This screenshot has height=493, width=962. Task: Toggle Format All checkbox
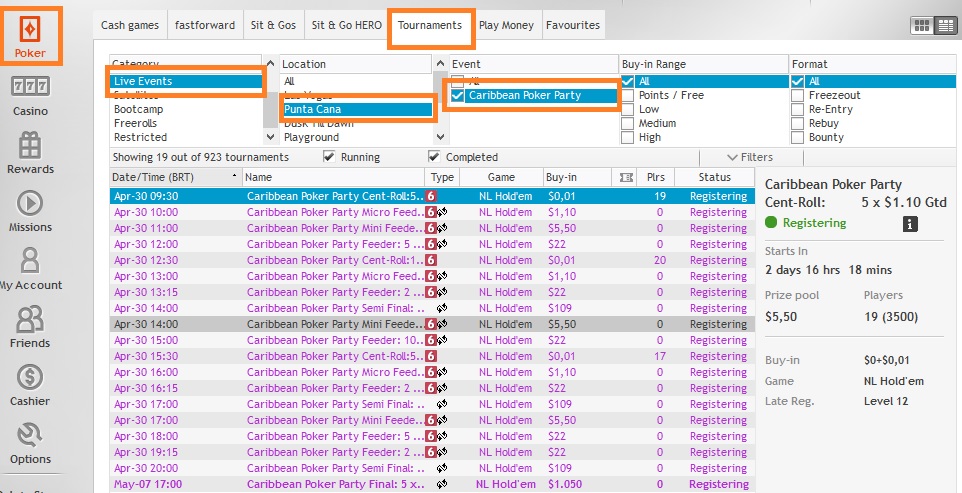pyautogui.click(x=797, y=81)
